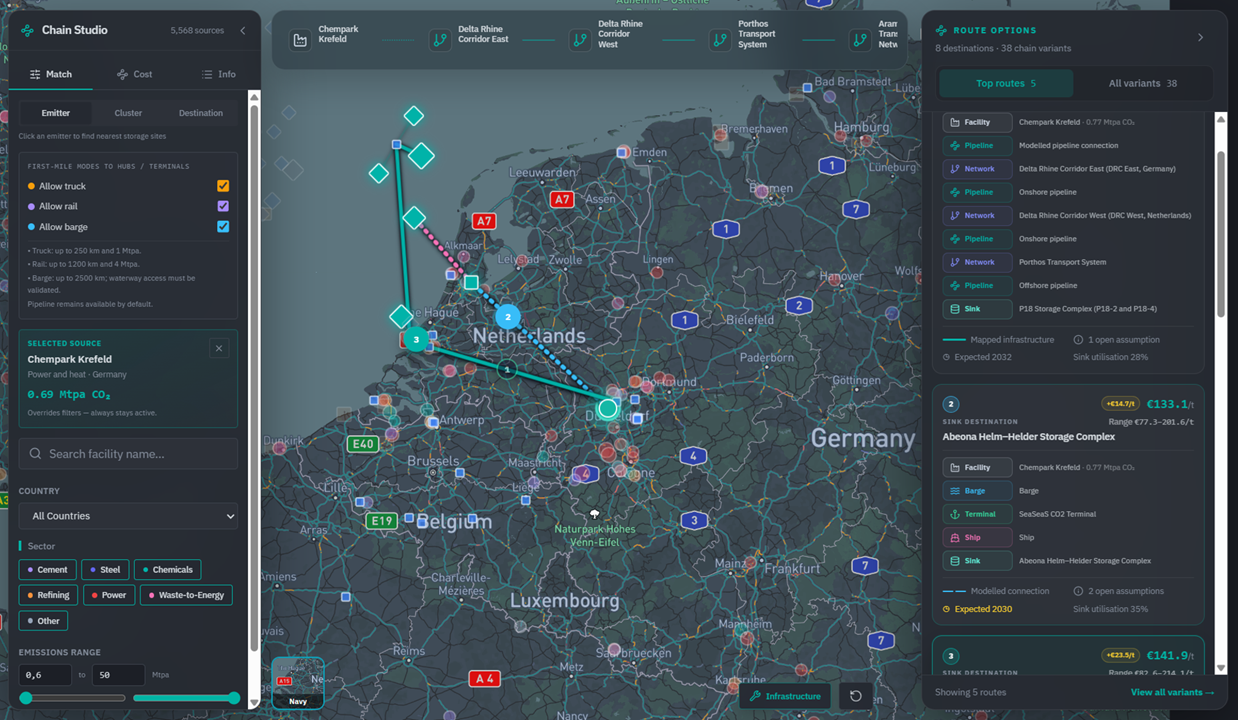1238x720 pixels.
Task: Click the Chempark Krefeld factory icon in chain bar
Action: [x=300, y=40]
